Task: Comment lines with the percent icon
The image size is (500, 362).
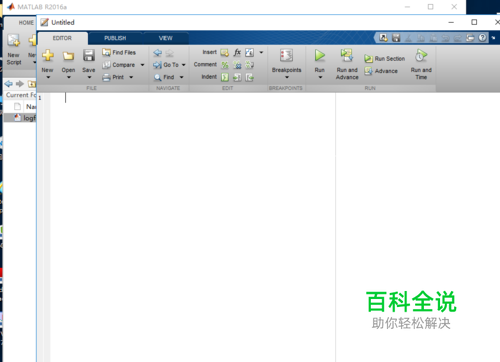Action: [225, 65]
